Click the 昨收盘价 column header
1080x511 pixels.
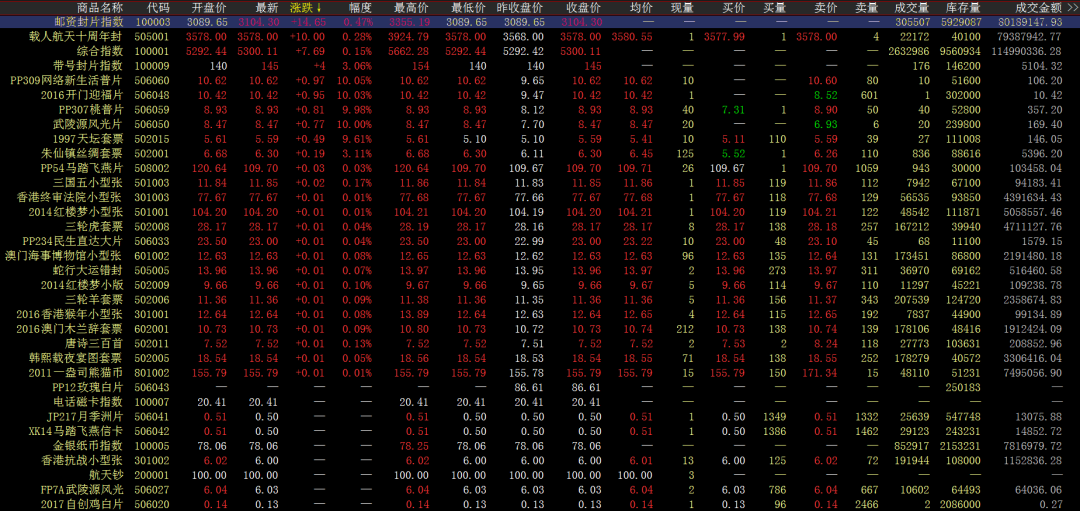[519, 8]
